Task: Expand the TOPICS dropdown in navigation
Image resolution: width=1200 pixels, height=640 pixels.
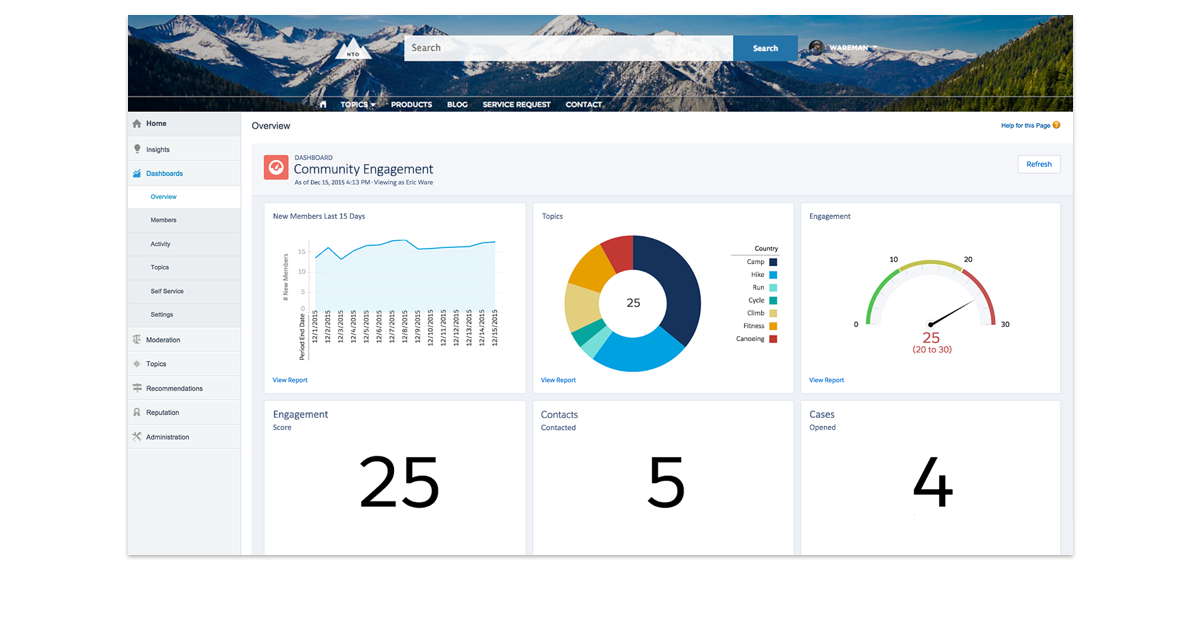Action: click(358, 104)
